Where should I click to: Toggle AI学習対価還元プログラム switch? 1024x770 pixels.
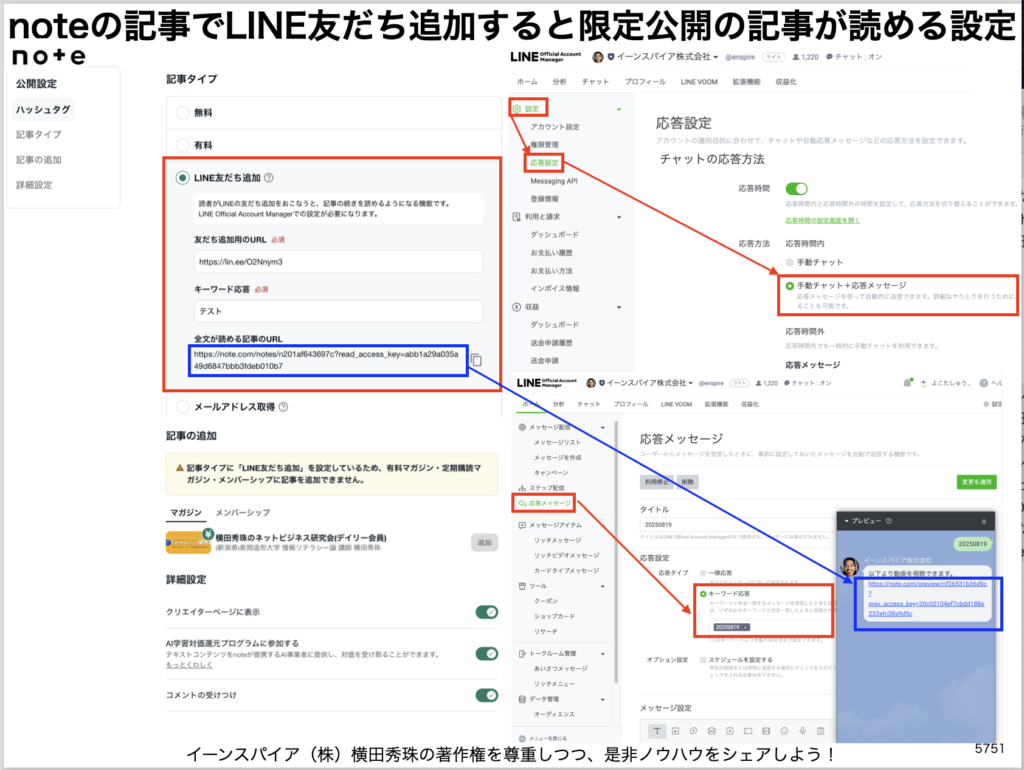coord(487,654)
